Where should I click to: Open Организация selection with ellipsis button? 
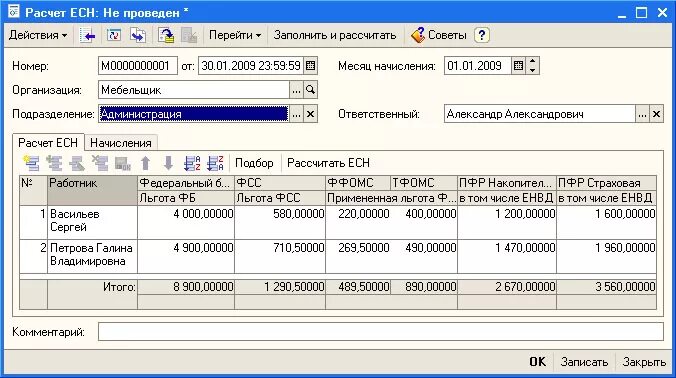pyautogui.click(x=296, y=90)
